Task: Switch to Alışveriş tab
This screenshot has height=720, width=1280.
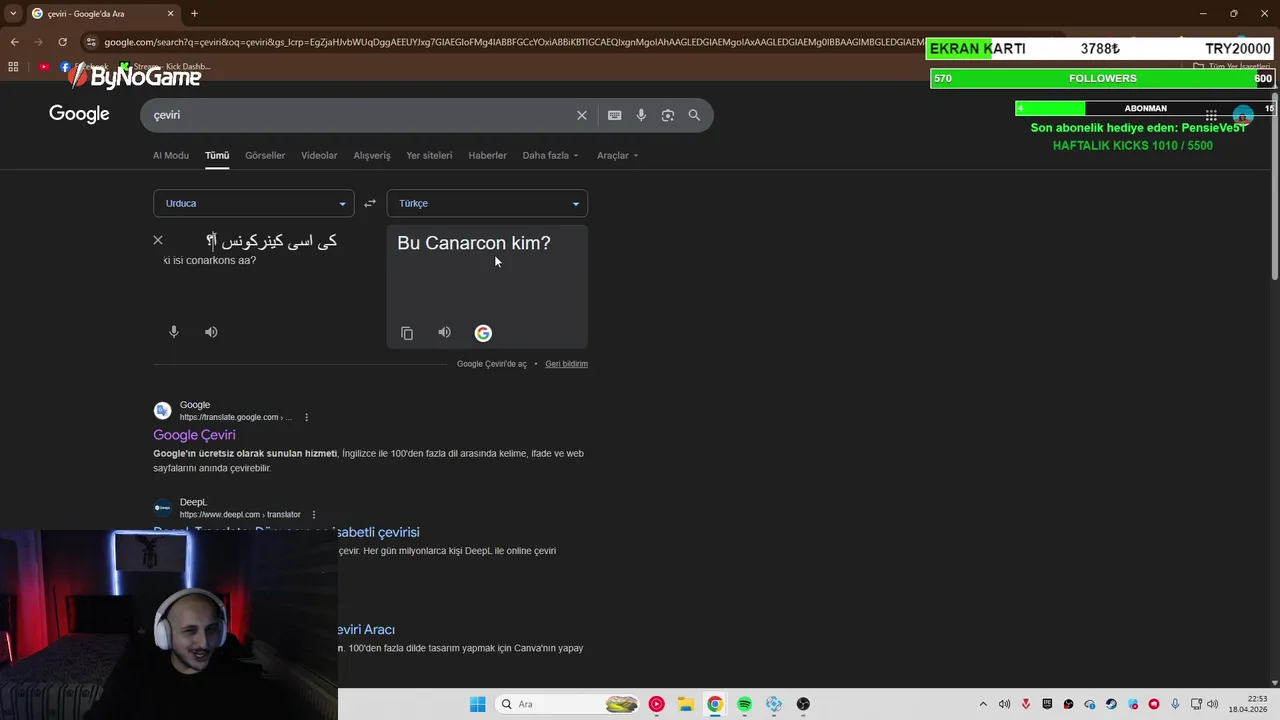Action: coord(372,155)
